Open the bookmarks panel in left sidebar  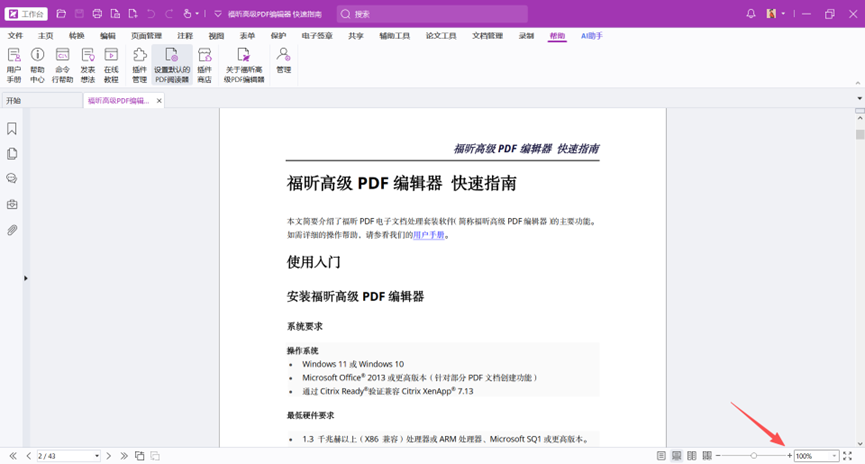click(12, 129)
